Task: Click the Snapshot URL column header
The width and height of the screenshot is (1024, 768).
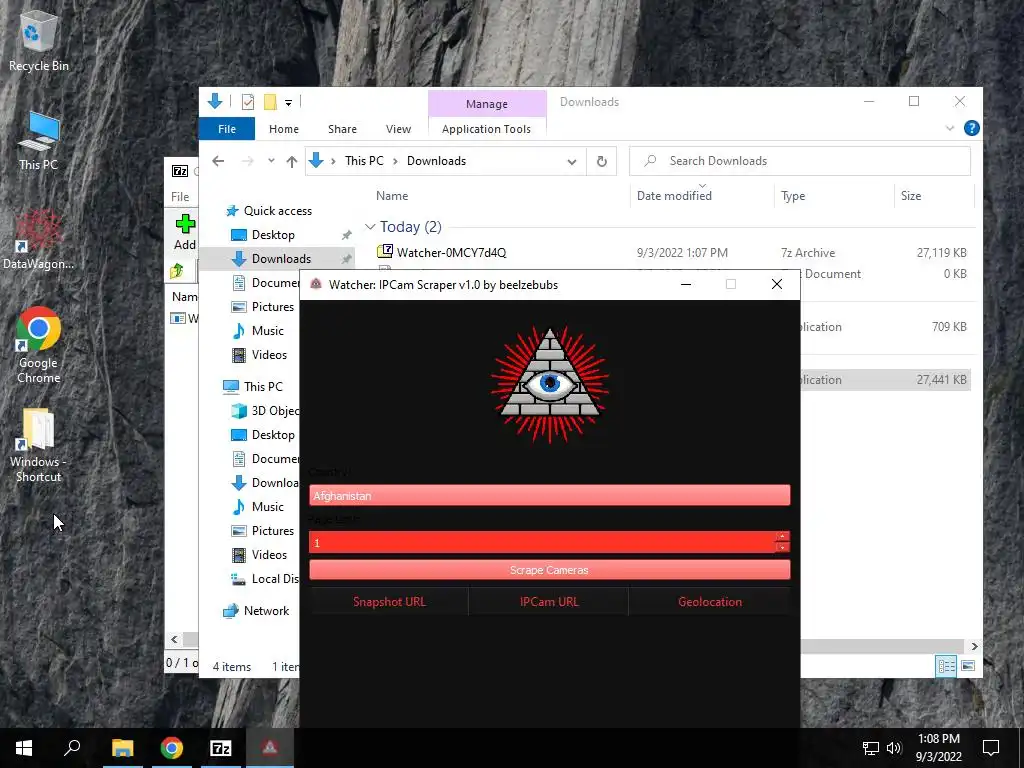Action: (389, 601)
